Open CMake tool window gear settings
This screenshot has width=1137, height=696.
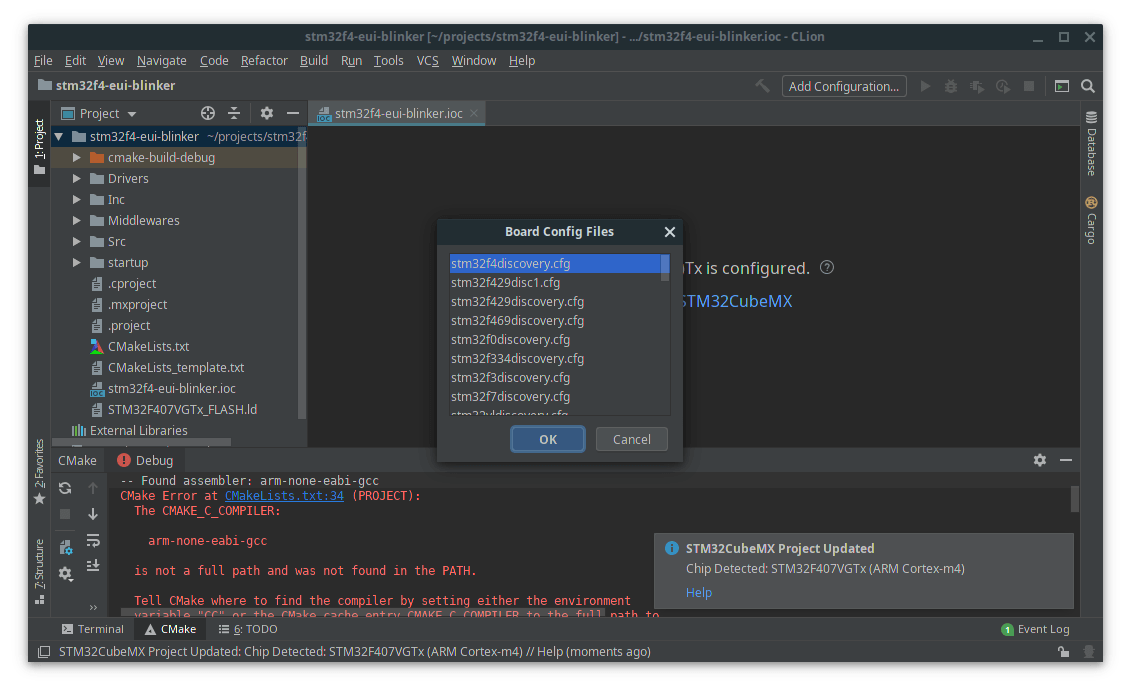1040,460
